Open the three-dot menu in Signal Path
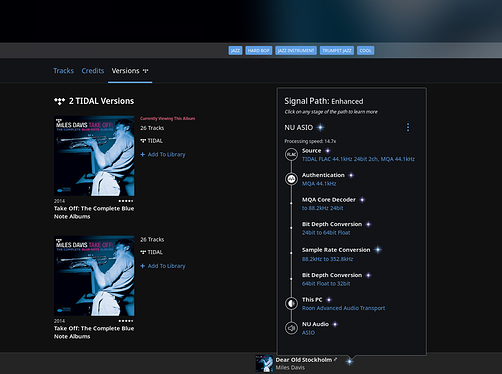Viewport: 502px width, 374px height. [408, 127]
